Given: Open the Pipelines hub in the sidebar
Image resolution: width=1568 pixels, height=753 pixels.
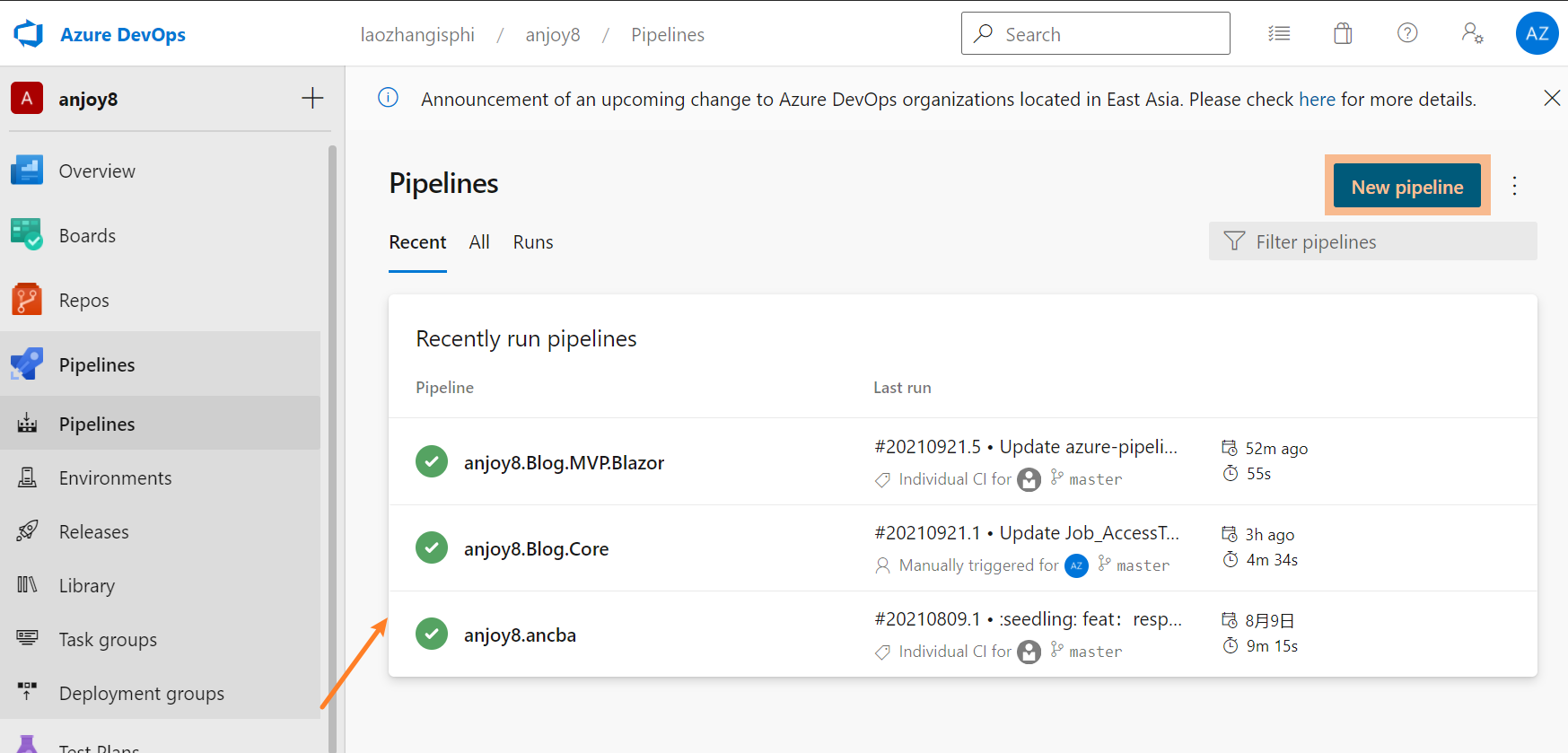Looking at the screenshot, I should point(160,364).
